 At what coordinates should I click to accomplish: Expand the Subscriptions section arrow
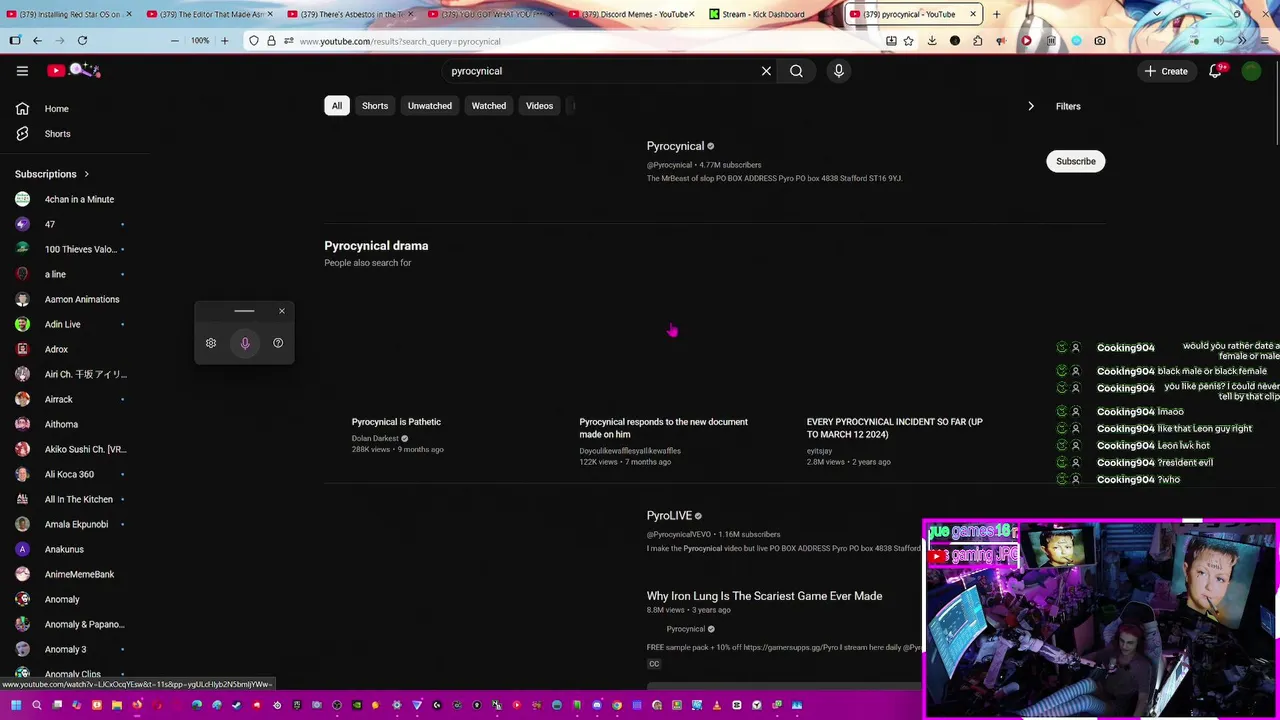[x=86, y=174]
